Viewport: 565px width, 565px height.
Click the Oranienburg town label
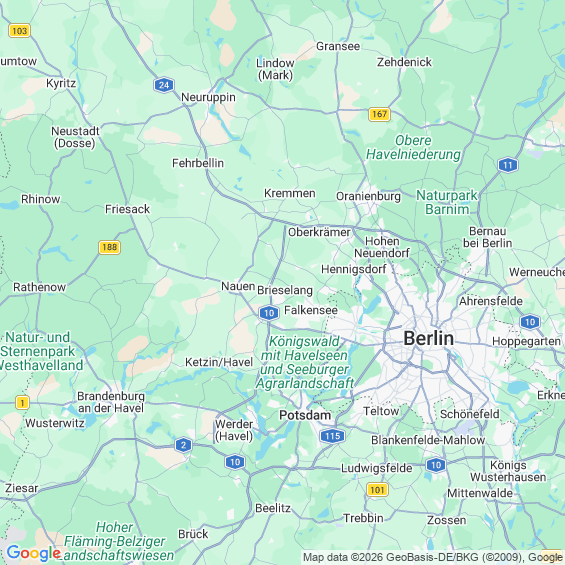(368, 196)
